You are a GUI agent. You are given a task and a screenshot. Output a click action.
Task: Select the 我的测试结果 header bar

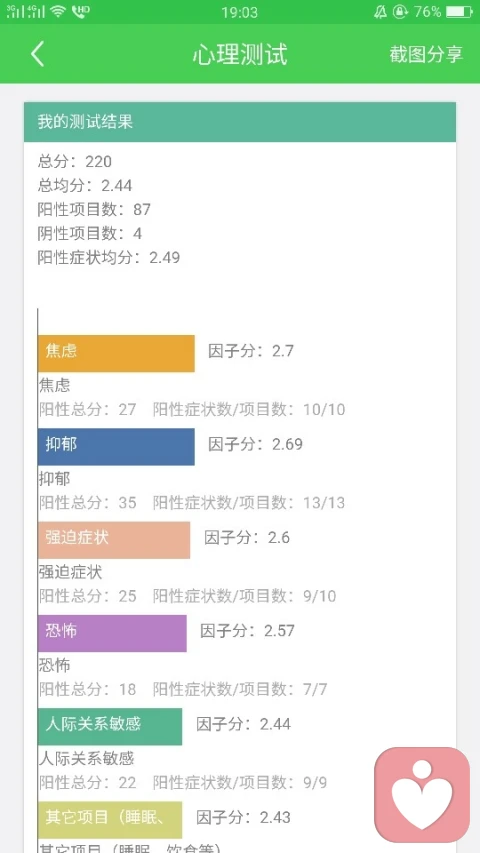point(240,122)
